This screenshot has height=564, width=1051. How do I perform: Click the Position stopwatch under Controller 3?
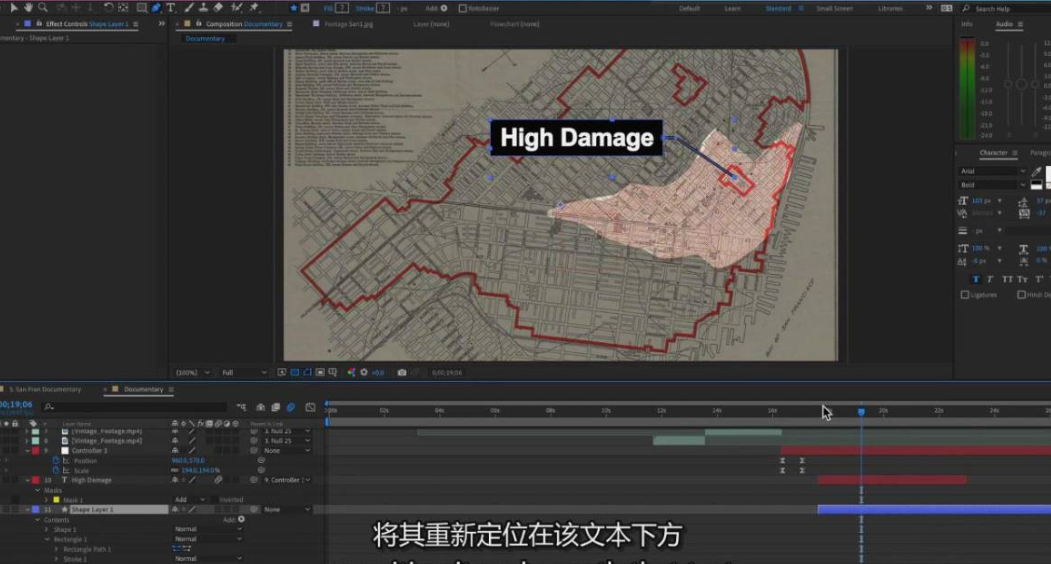pyautogui.click(x=56, y=460)
